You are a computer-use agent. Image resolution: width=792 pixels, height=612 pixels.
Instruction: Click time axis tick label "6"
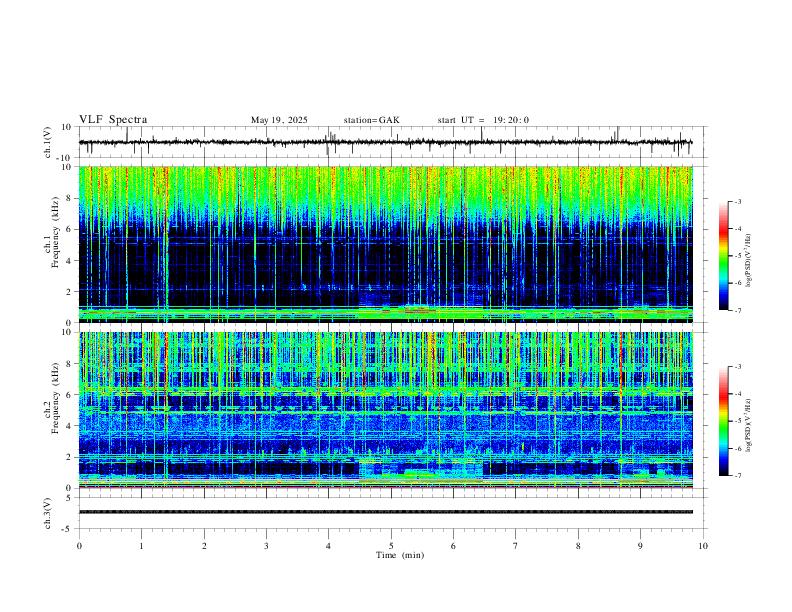click(453, 546)
